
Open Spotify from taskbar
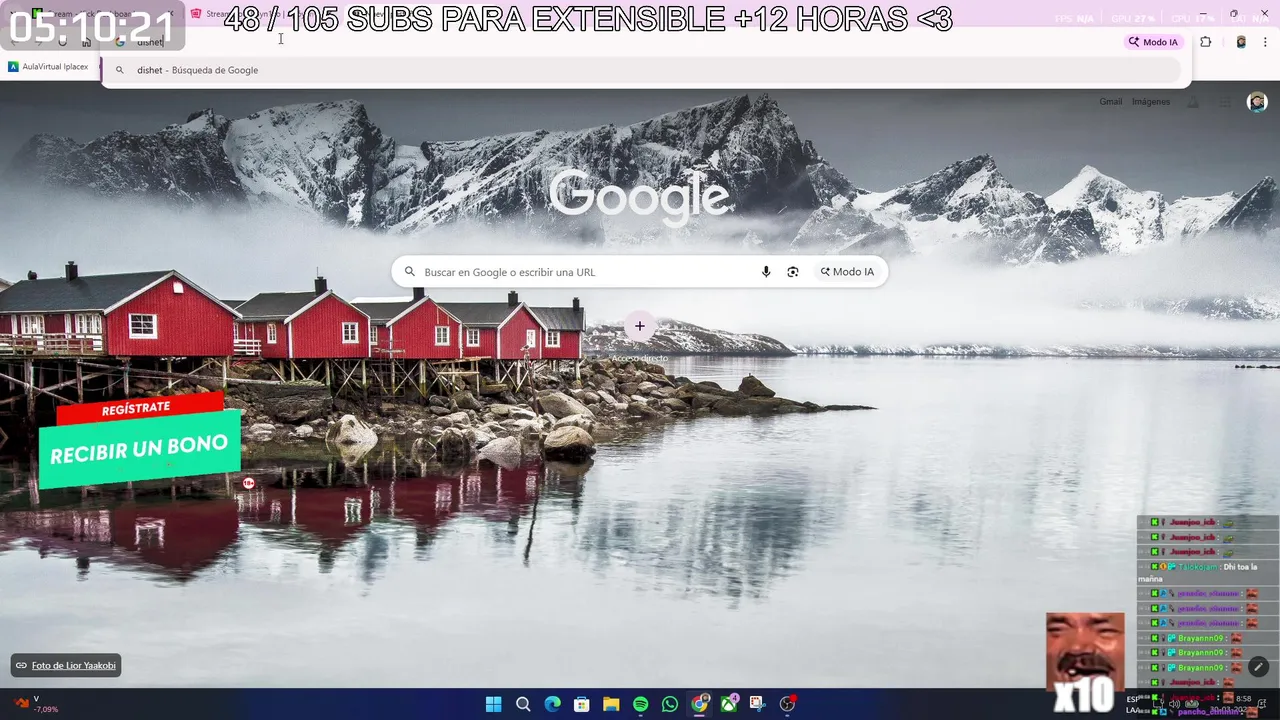point(641,704)
